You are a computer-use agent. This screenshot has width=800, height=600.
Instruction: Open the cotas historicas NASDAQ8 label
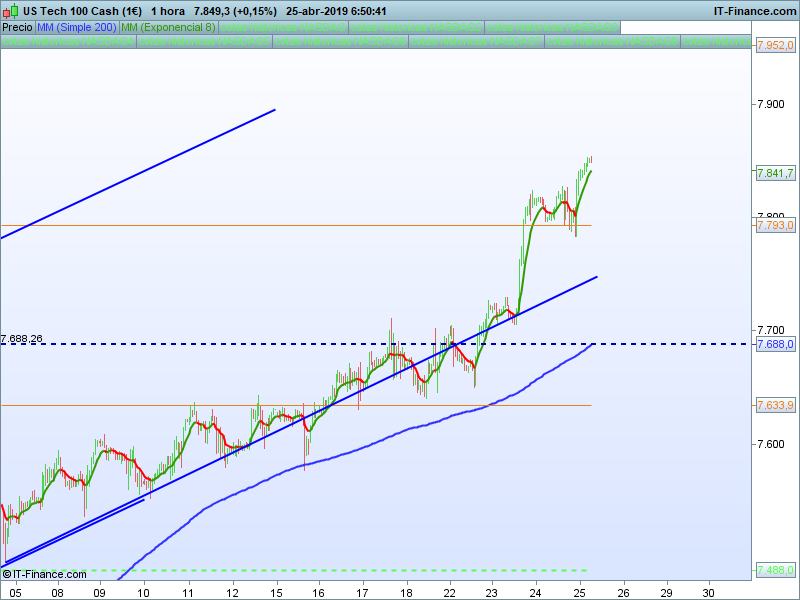[x=612, y=41]
